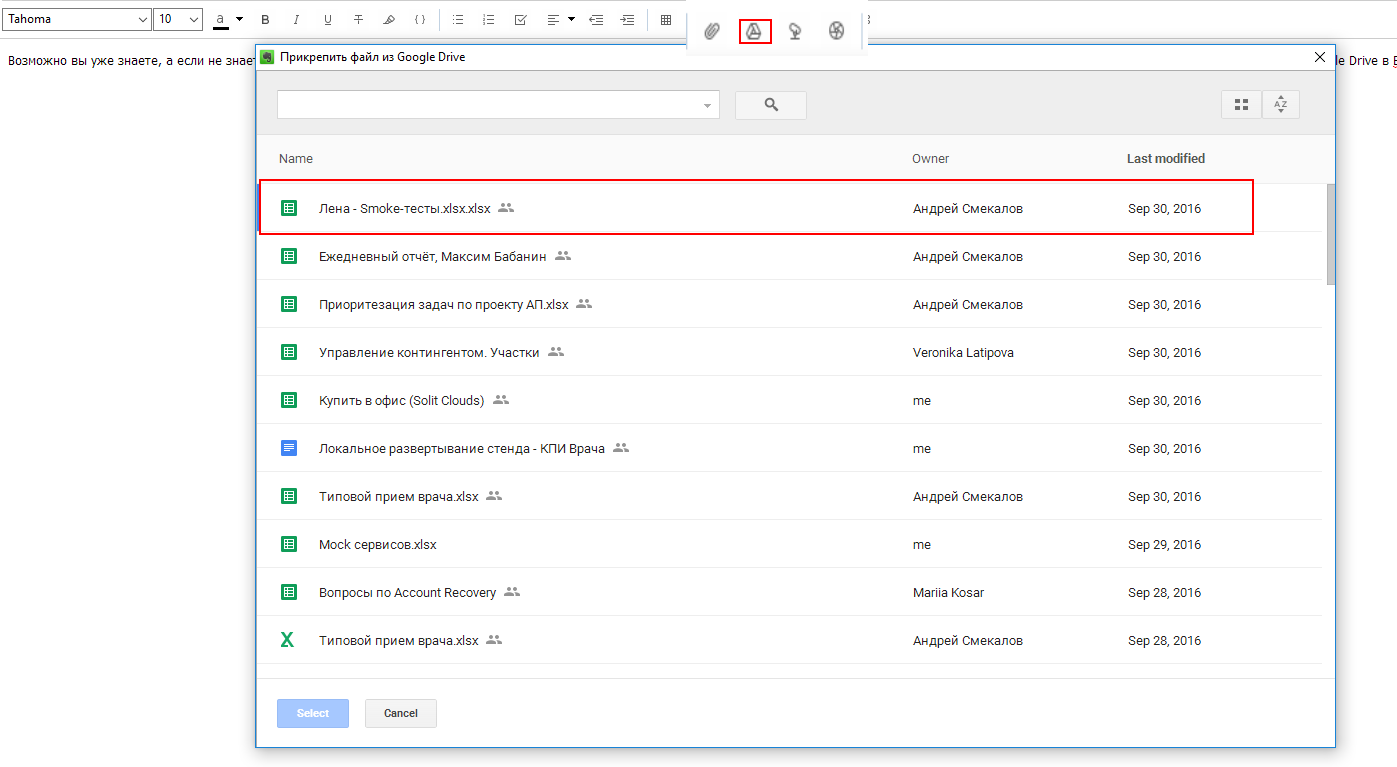This screenshot has height=767, width=1397.
Task: Switch to grid view in the Drive picker
Action: pyautogui.click(x=1241, y=104)
